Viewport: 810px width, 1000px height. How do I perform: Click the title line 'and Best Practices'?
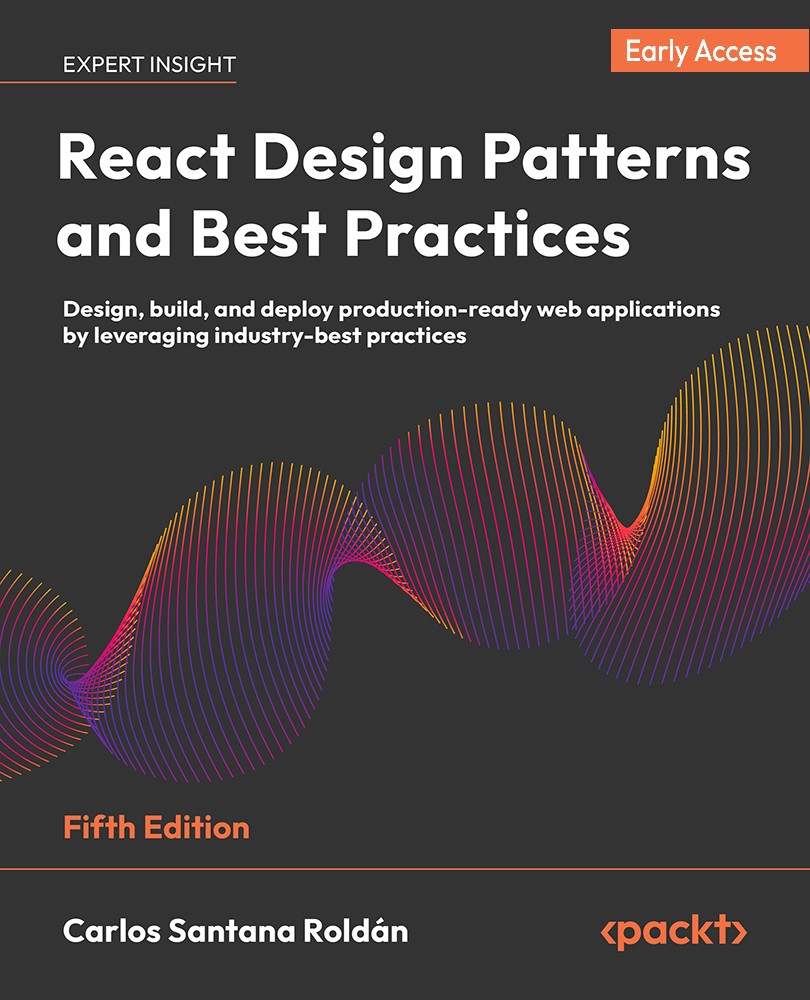point(343,233)
